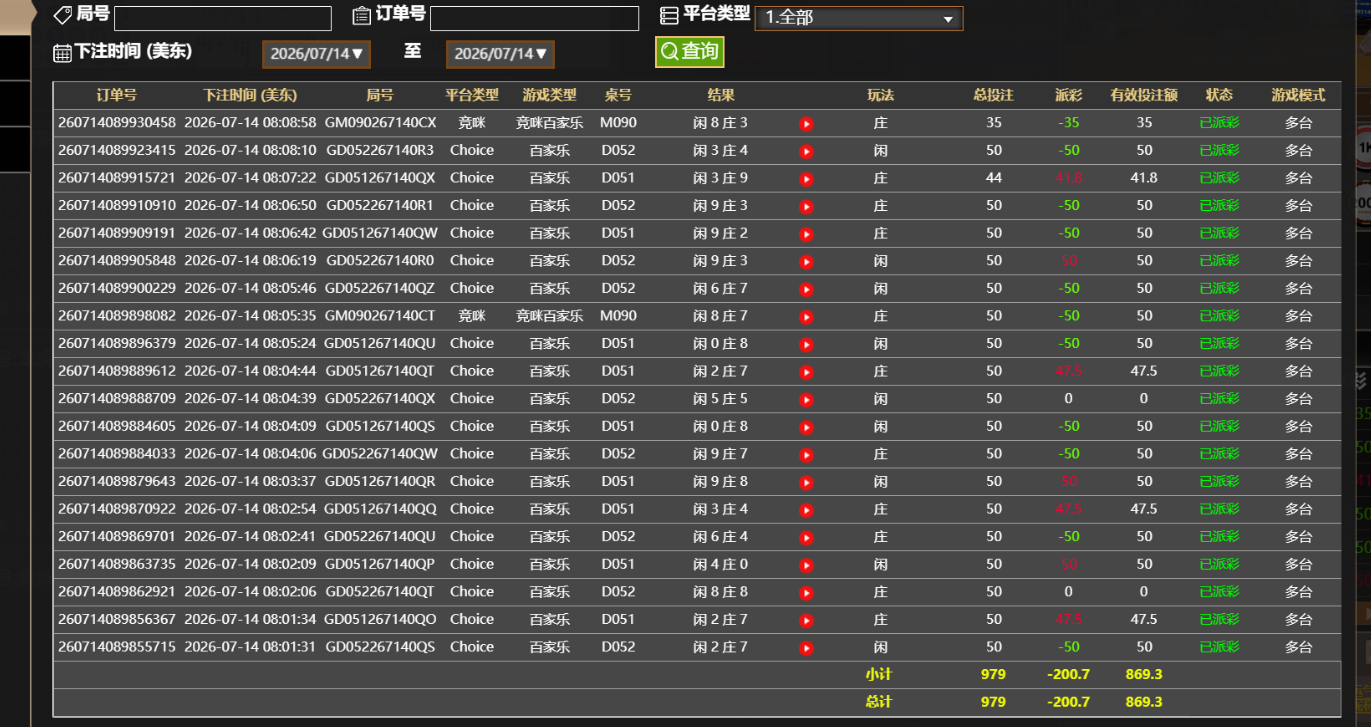This screenshot has width=1371, height=727.
Task: Click the 查询 search button
Action: 689,51
